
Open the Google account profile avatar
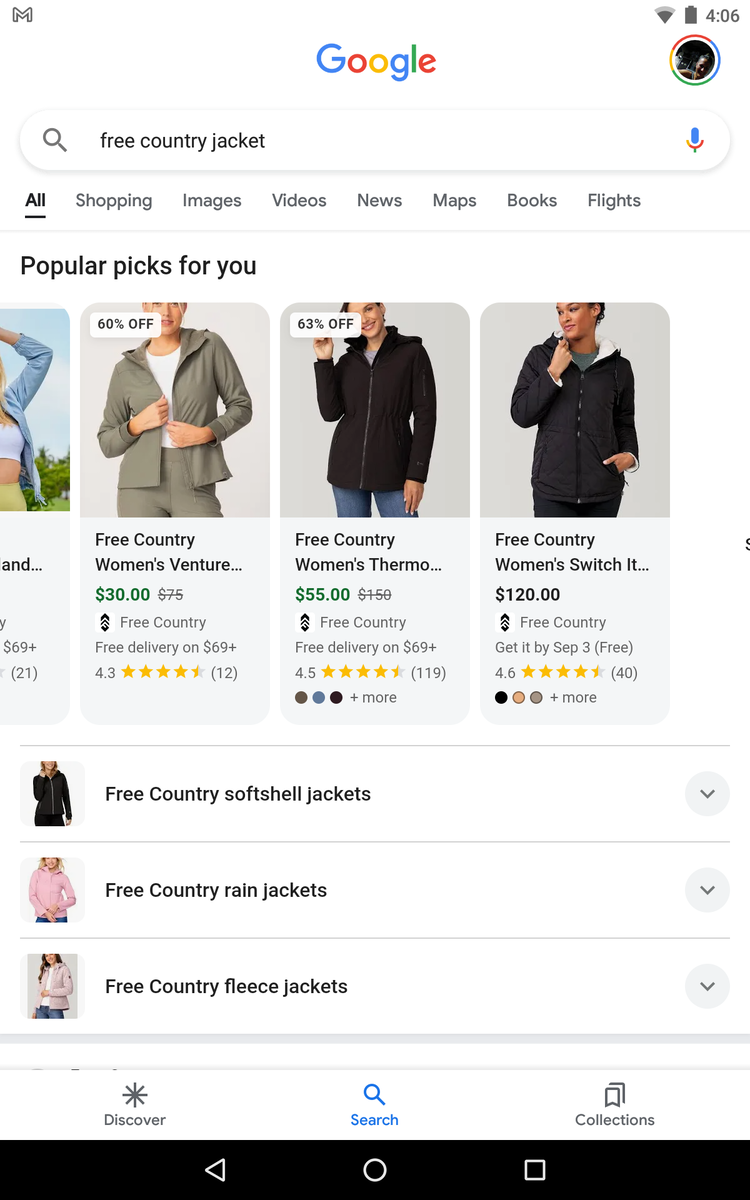694,61
